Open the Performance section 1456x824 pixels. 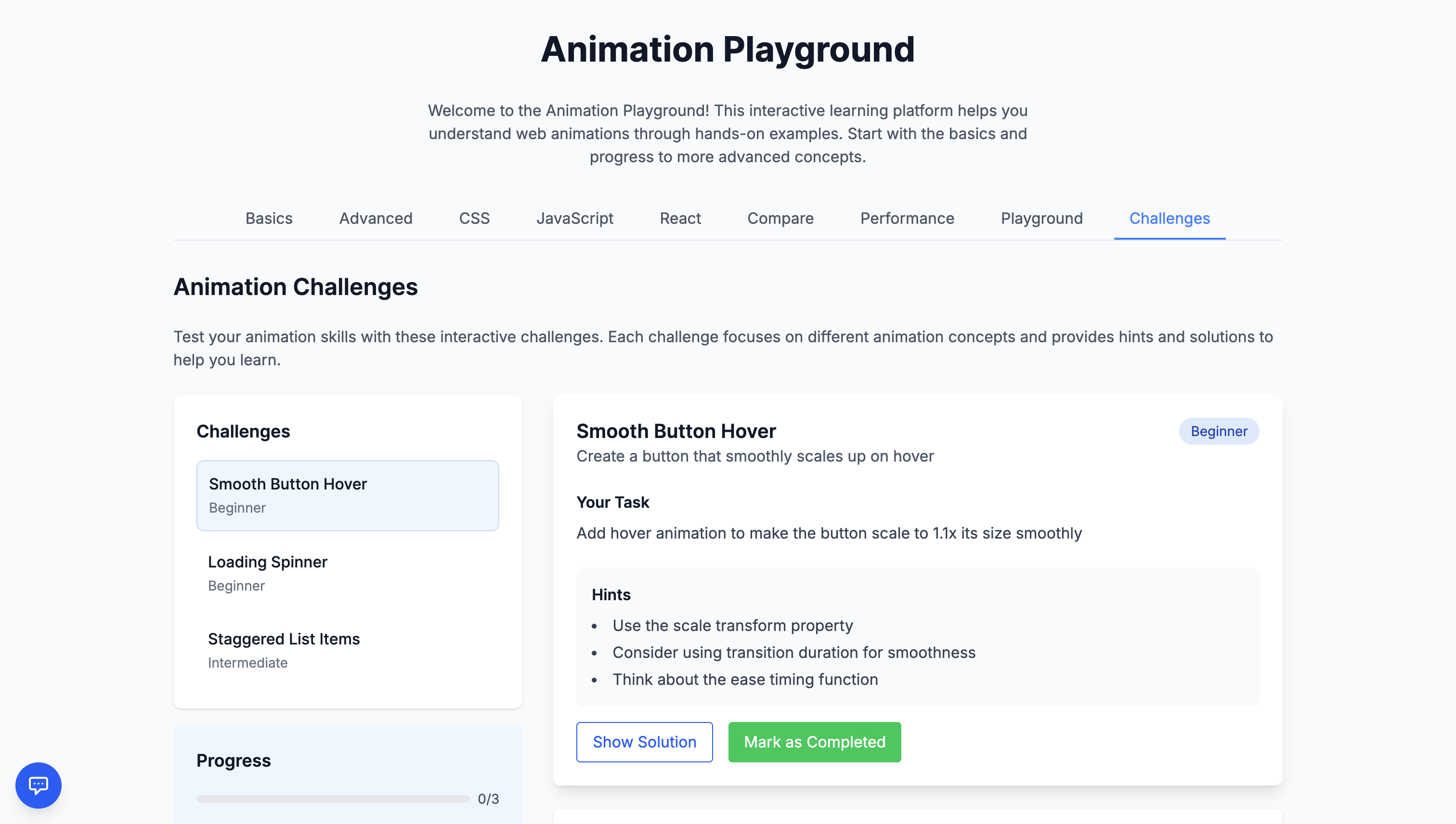pos(906,219)
